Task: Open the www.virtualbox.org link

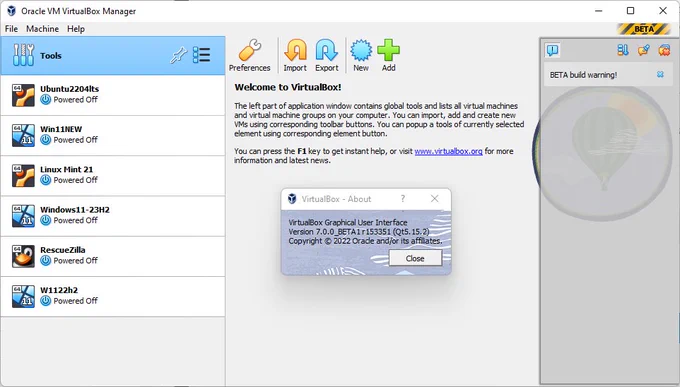Action: point(448,151)
